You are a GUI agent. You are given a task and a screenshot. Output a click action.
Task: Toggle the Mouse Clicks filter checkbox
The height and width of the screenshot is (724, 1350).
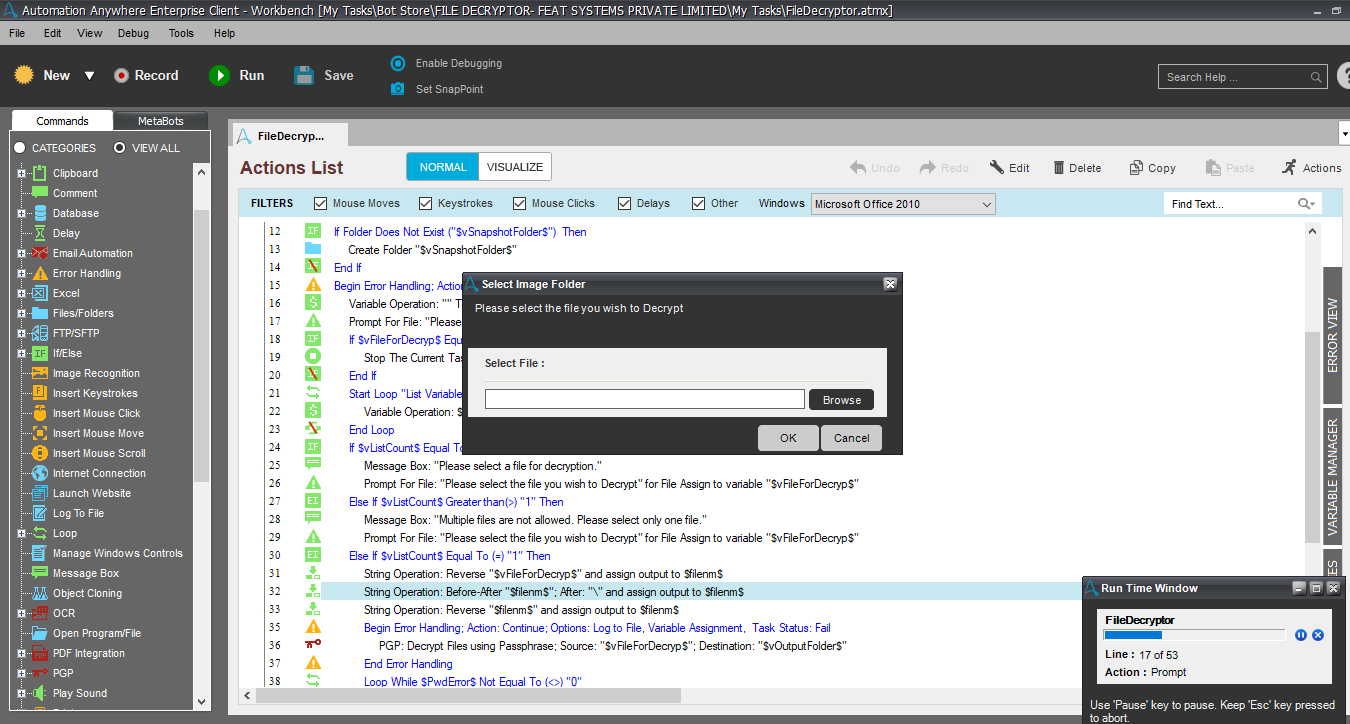pos(519,203)
